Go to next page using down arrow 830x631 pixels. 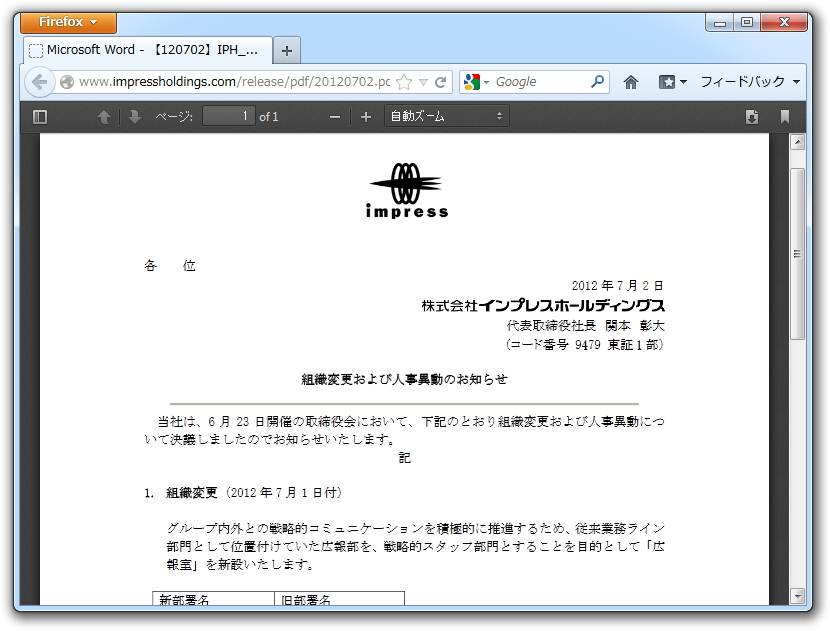tap(133, 116)
